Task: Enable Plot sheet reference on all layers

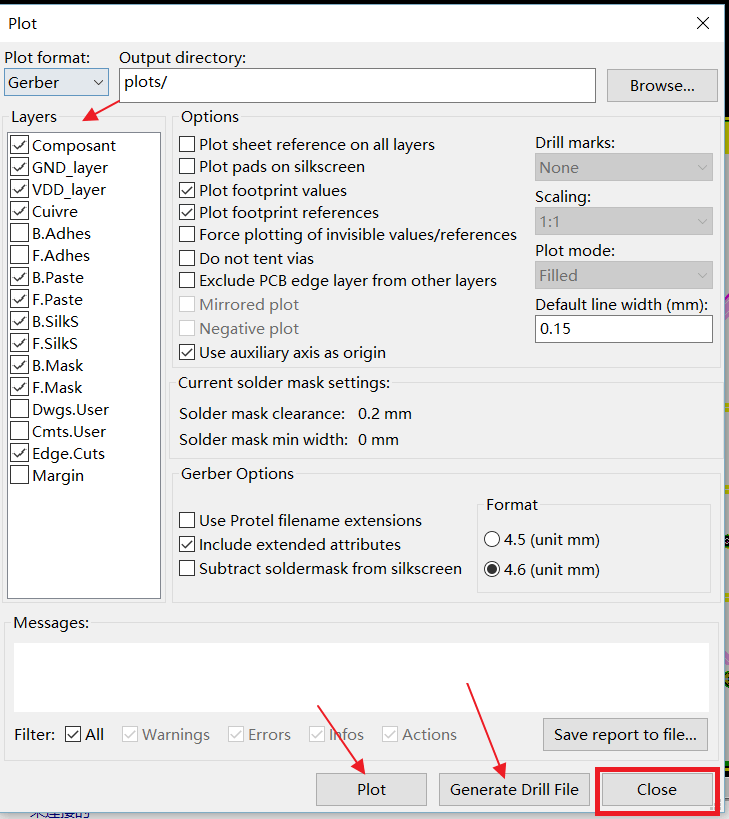Action: pos(187,145)
